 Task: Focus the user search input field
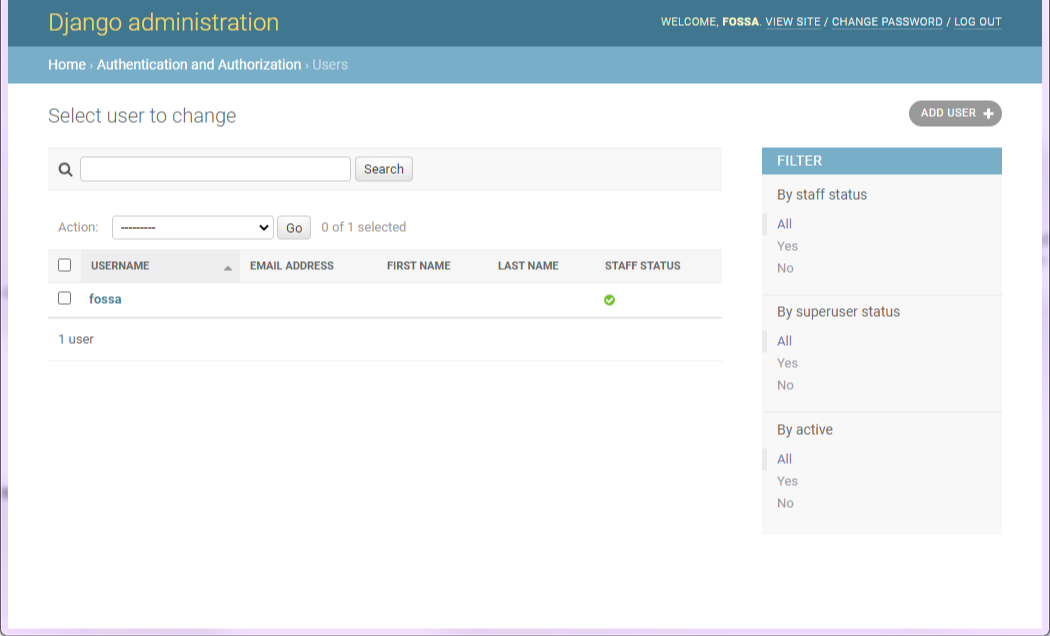(x=215, y=169)
